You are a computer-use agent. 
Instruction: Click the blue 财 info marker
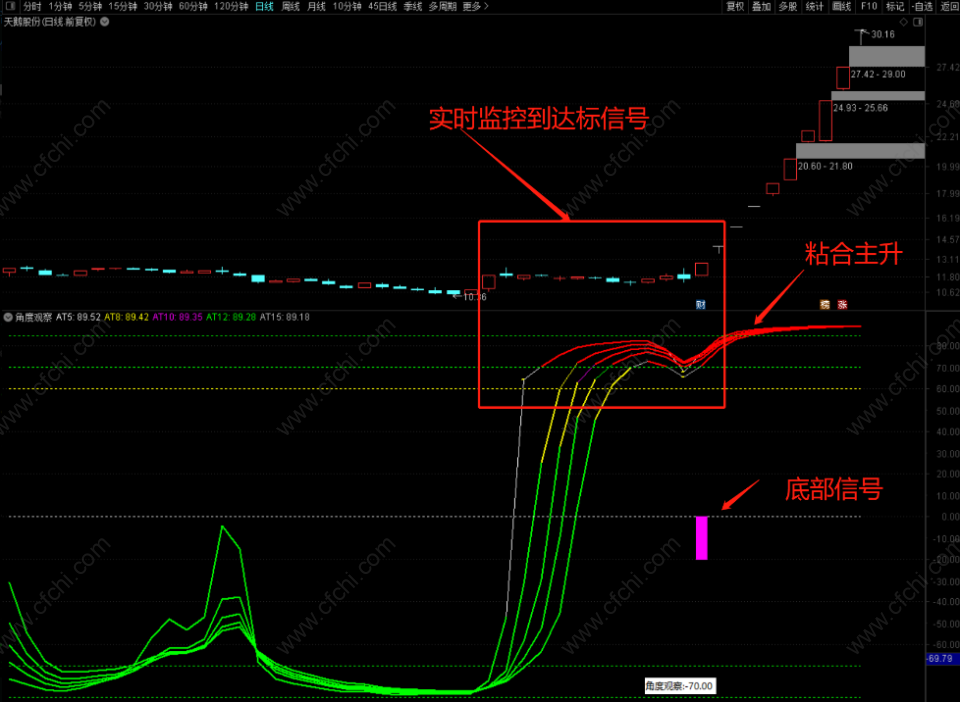(x=700, y=304)
